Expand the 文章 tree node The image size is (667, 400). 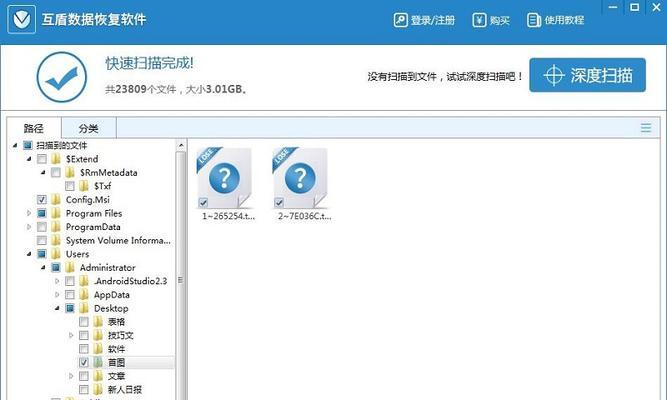coord(71,376)
